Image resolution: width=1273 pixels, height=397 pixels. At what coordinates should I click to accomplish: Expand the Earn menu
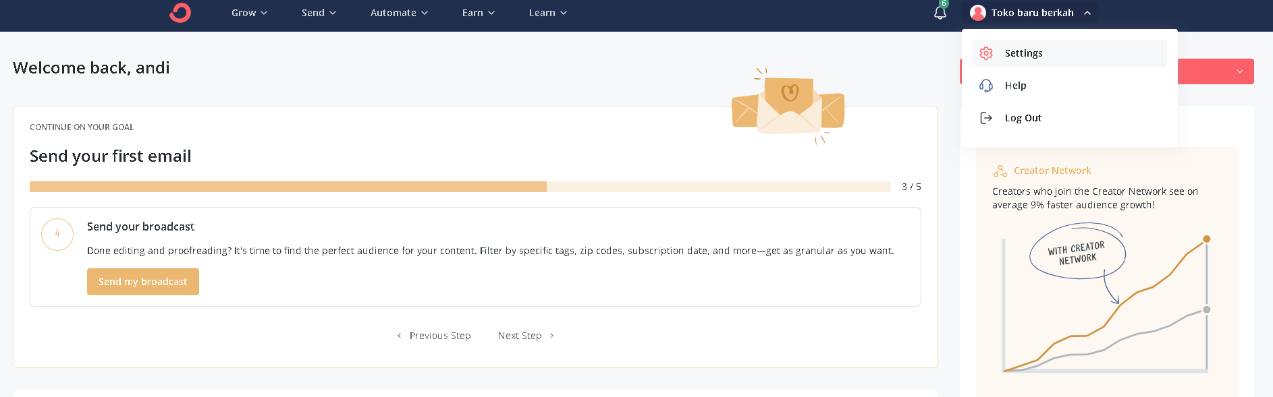[x=478, y=13]
